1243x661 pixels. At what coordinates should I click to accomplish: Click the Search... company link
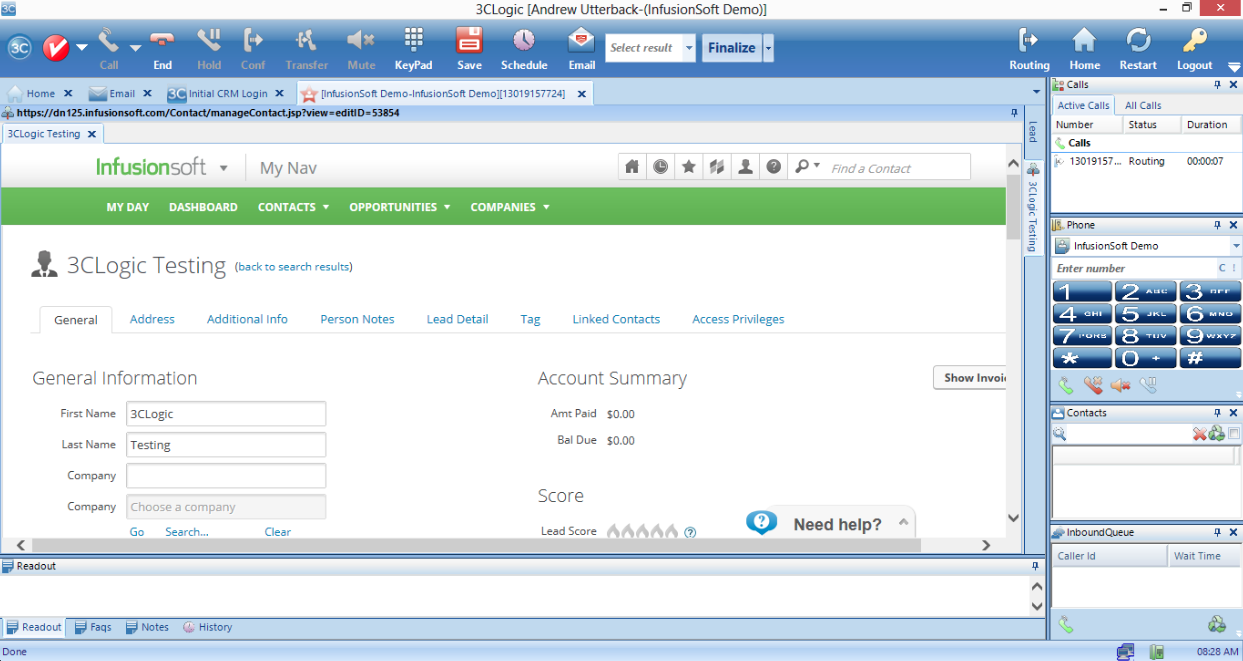click(x=187, y=532)
